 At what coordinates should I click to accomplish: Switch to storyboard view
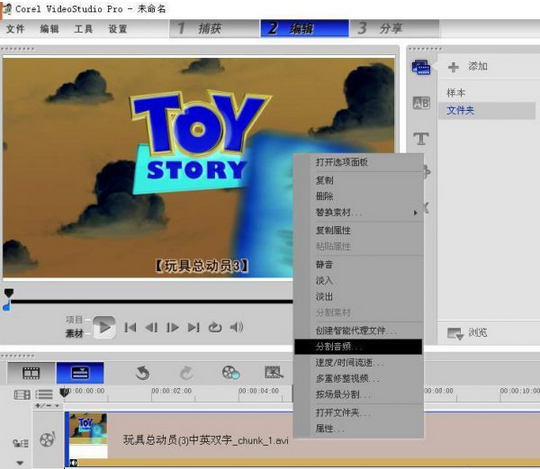(x=31, y=373)
